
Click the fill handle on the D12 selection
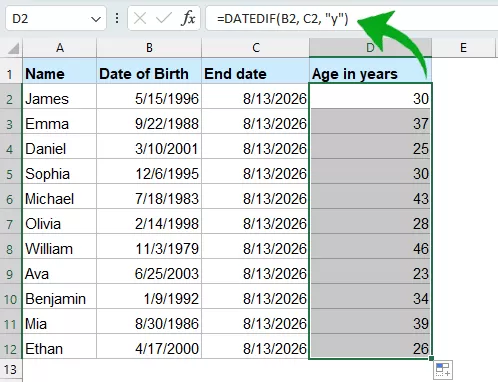click(431, 358)
